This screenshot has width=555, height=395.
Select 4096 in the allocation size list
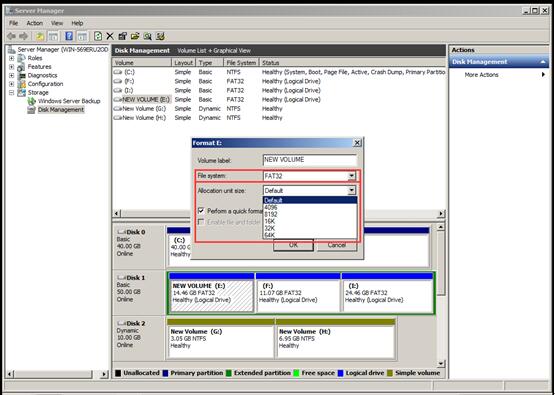point(310,207)
